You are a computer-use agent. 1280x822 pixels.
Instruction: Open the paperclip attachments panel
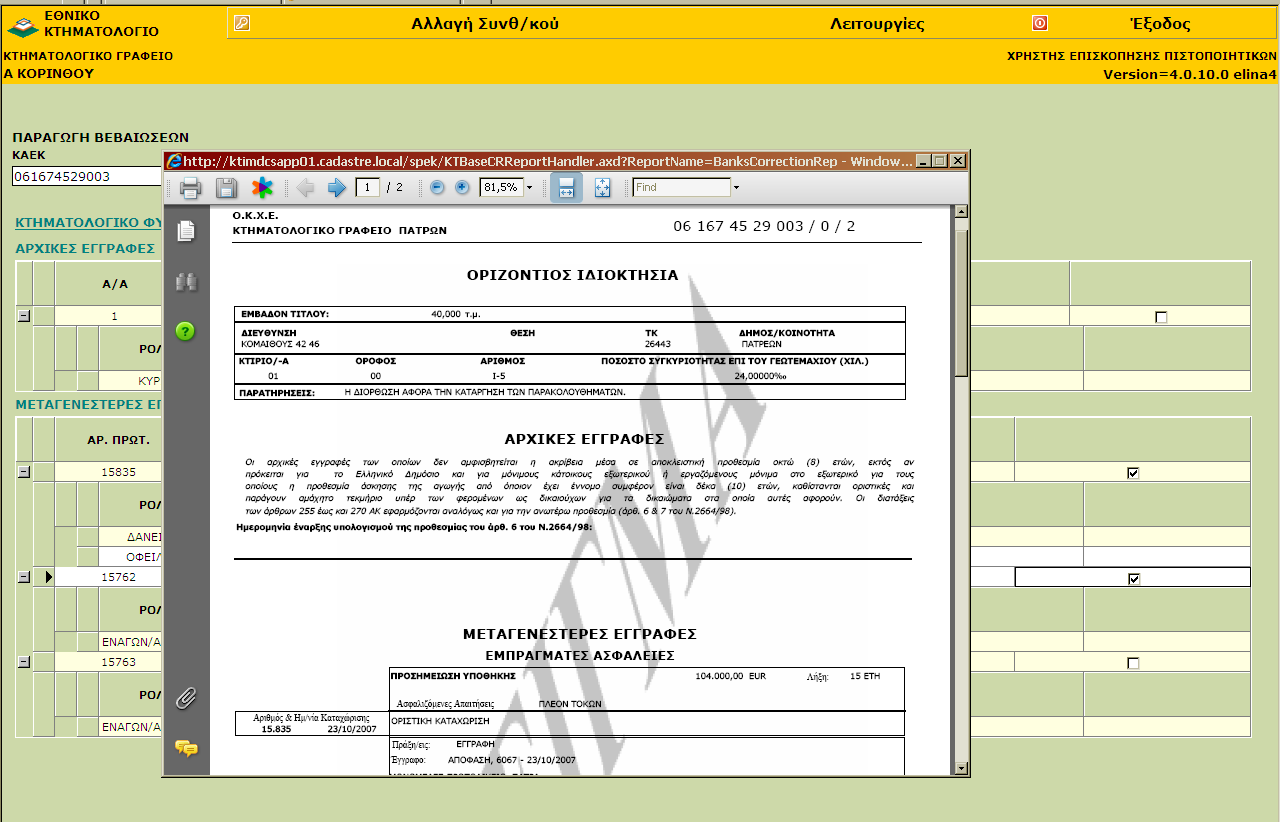[x=185, y=698]
